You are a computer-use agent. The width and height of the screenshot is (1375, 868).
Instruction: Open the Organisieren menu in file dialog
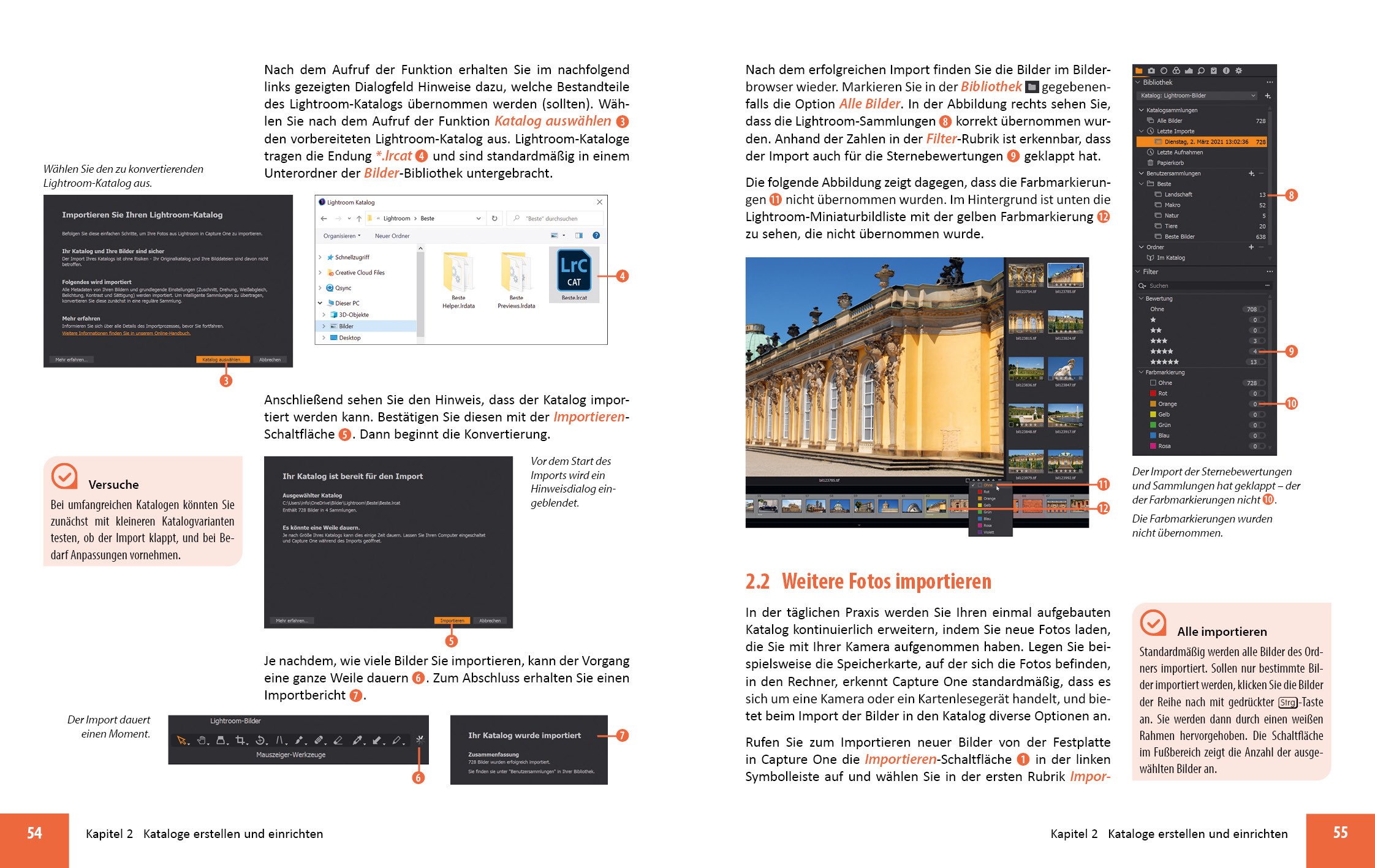tap(342, 236)
